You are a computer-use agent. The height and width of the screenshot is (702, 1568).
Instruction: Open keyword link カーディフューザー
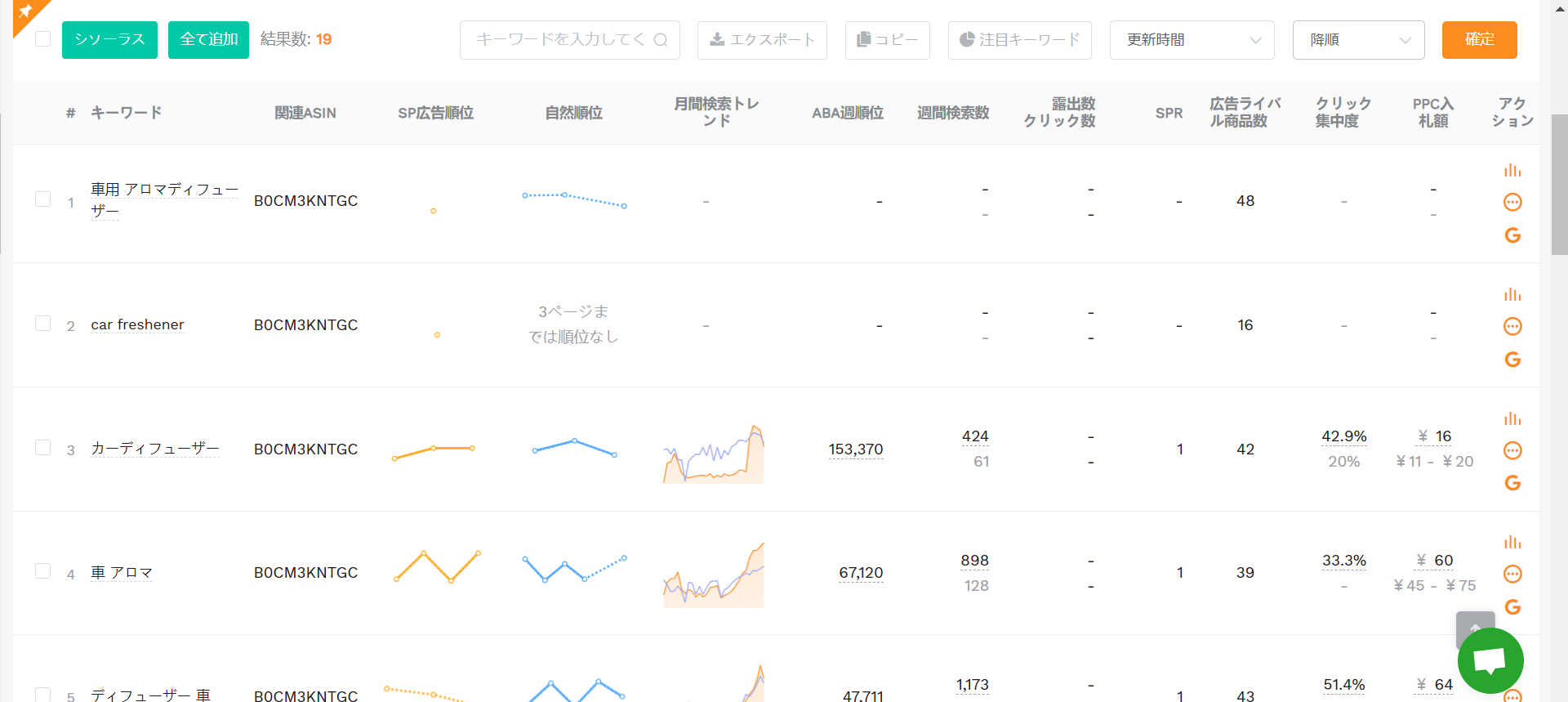point(155,448)
